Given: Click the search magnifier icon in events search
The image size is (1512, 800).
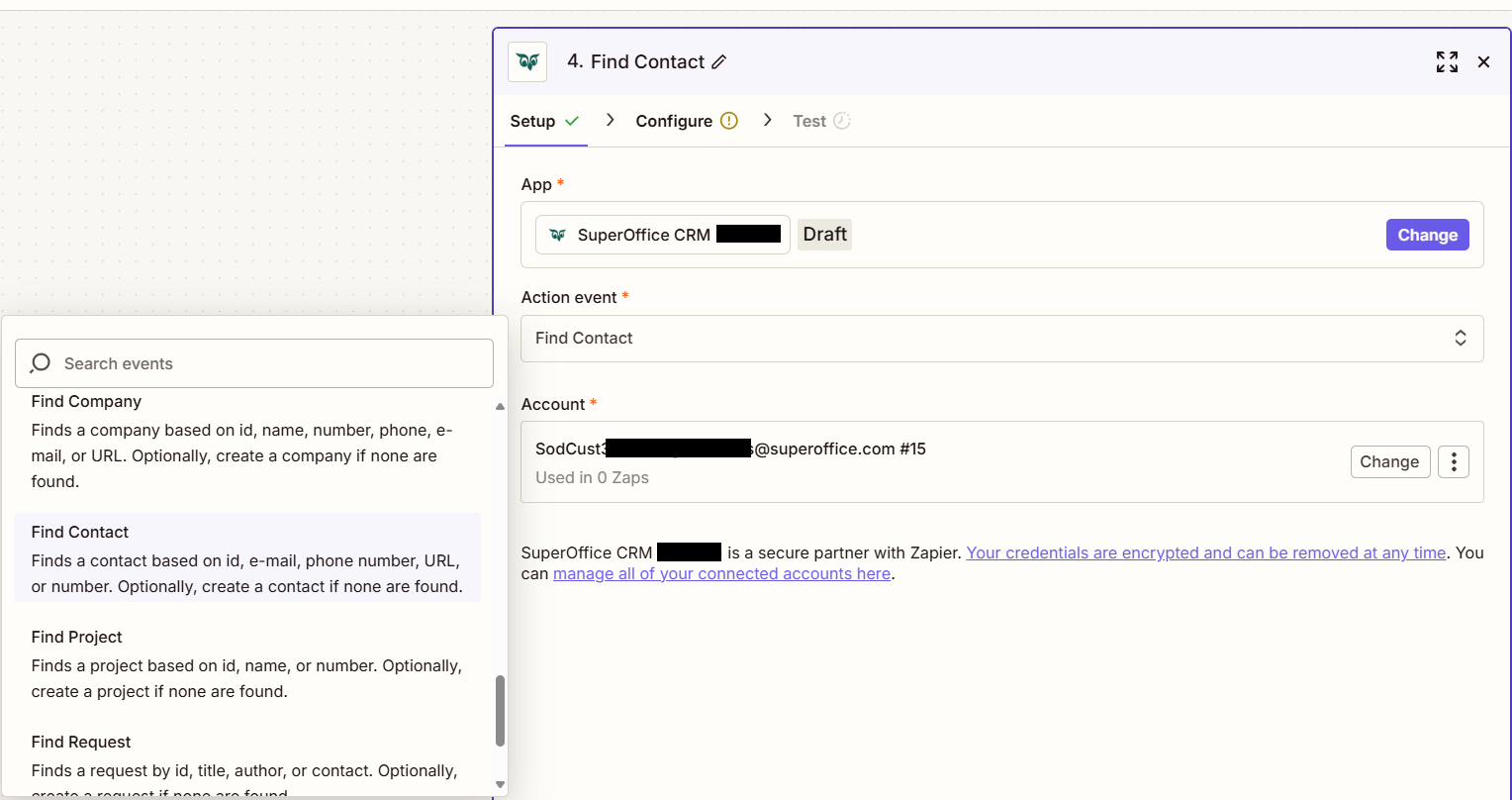Looking at the screenshot, I should [40, 362].
